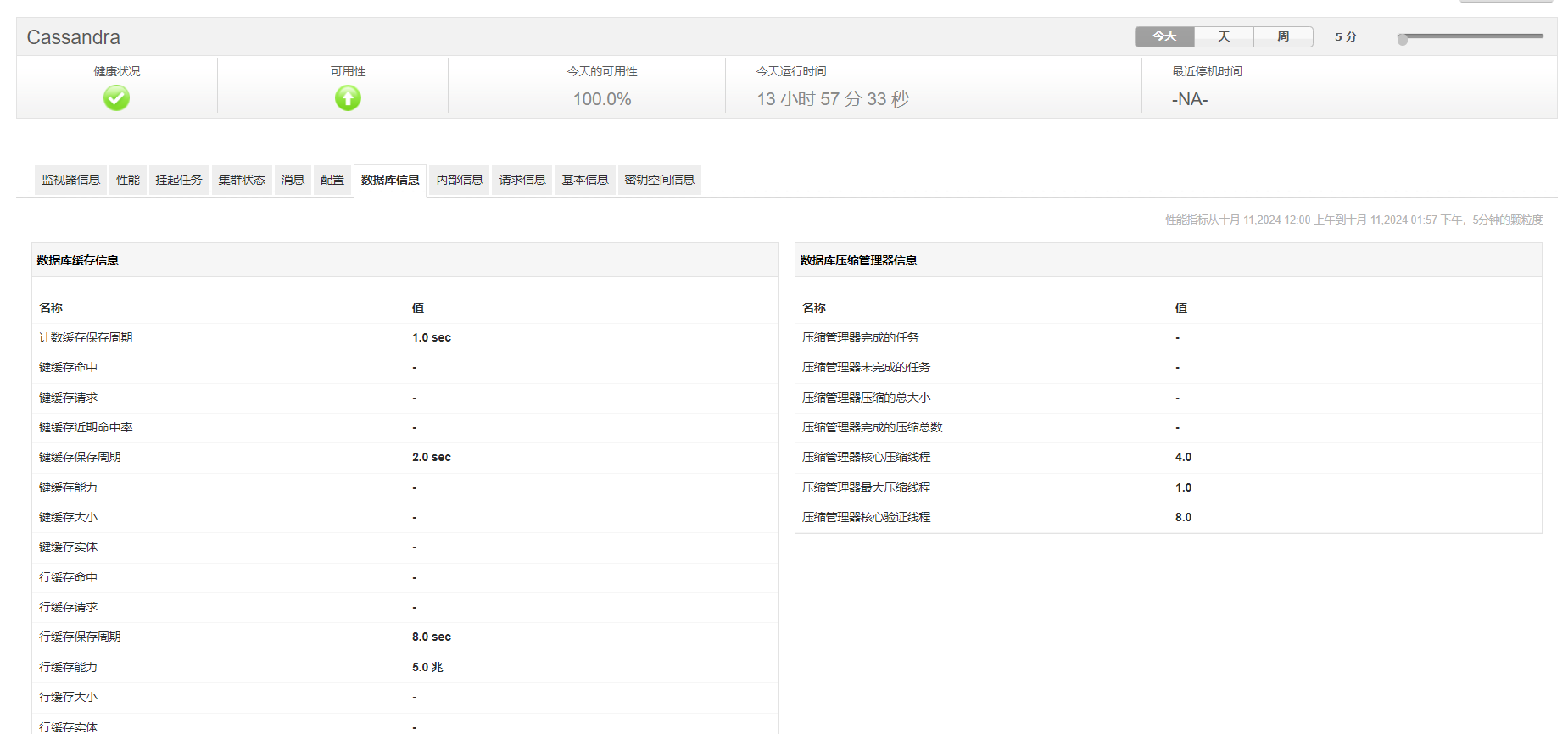Click the 压缩管理器完成的压缩总数 row label
This screenshot has width=1568, height=734.
point(872,427)
